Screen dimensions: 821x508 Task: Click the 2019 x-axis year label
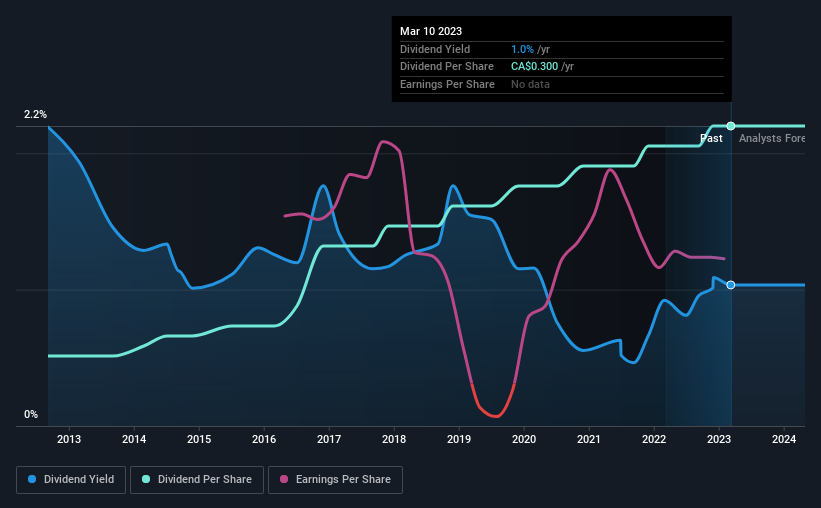point(459,439)
